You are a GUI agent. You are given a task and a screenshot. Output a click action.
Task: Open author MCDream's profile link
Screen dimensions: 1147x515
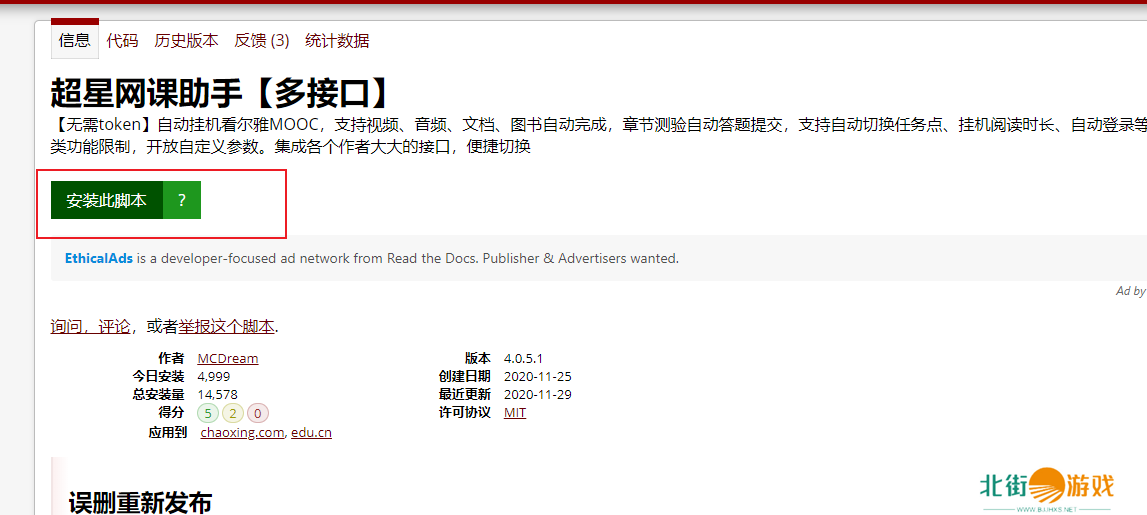pyautogui.click(x=227, y=358)
